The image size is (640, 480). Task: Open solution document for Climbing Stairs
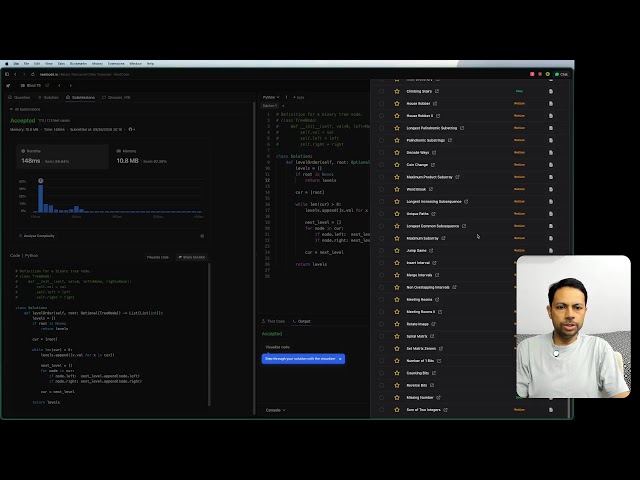click(551, 91)
